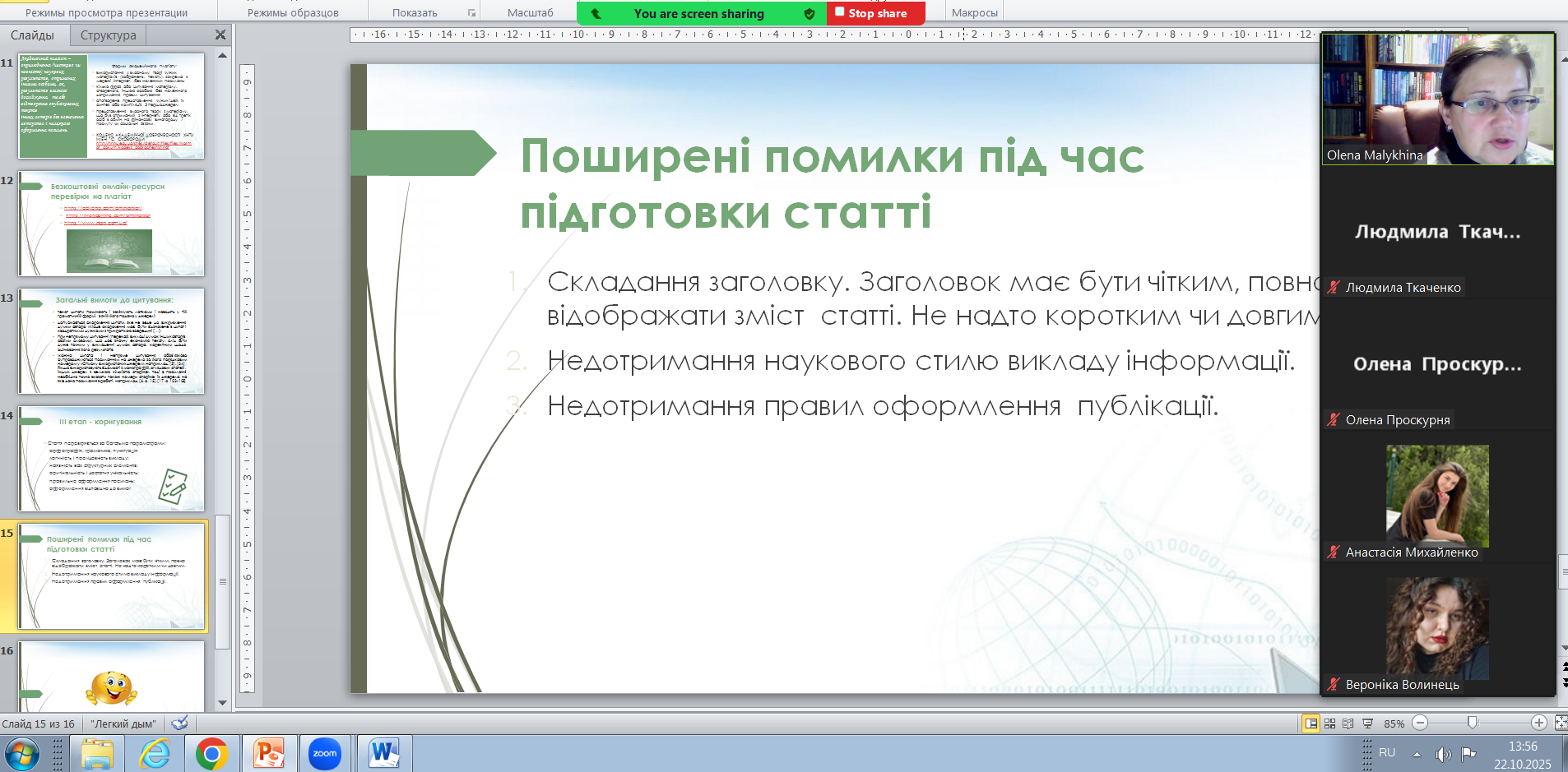Fit slide to current window icon
Screen dimensions: 1568x772
click(1561, 723)
